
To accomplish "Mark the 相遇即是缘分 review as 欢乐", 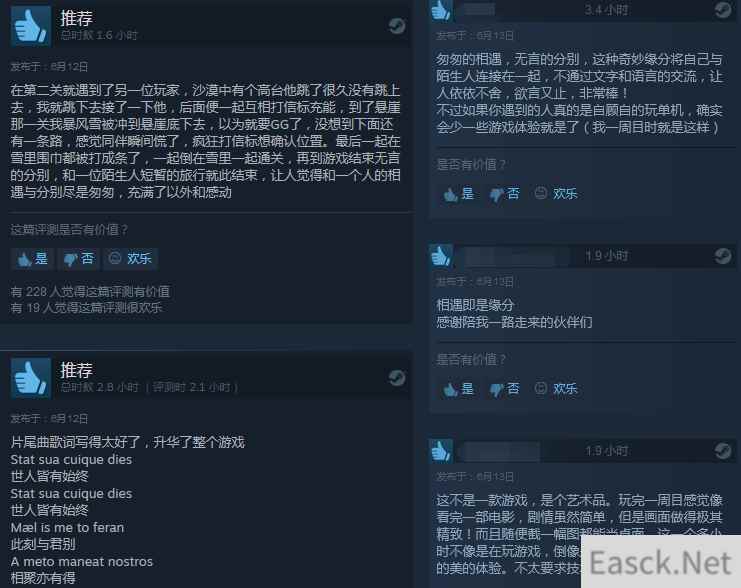I will tap(556, 389).
